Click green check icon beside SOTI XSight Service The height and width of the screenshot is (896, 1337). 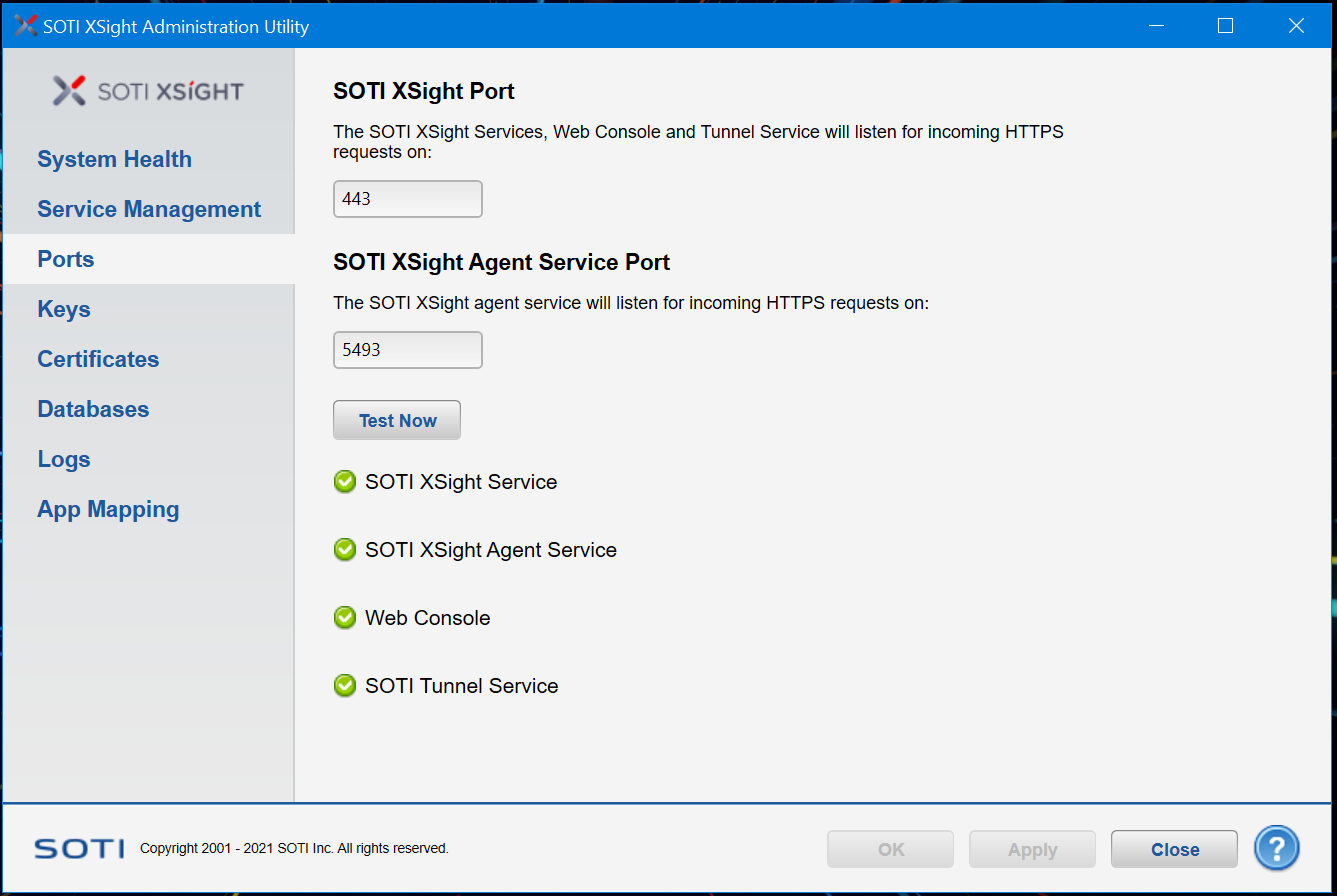[345, 482]
